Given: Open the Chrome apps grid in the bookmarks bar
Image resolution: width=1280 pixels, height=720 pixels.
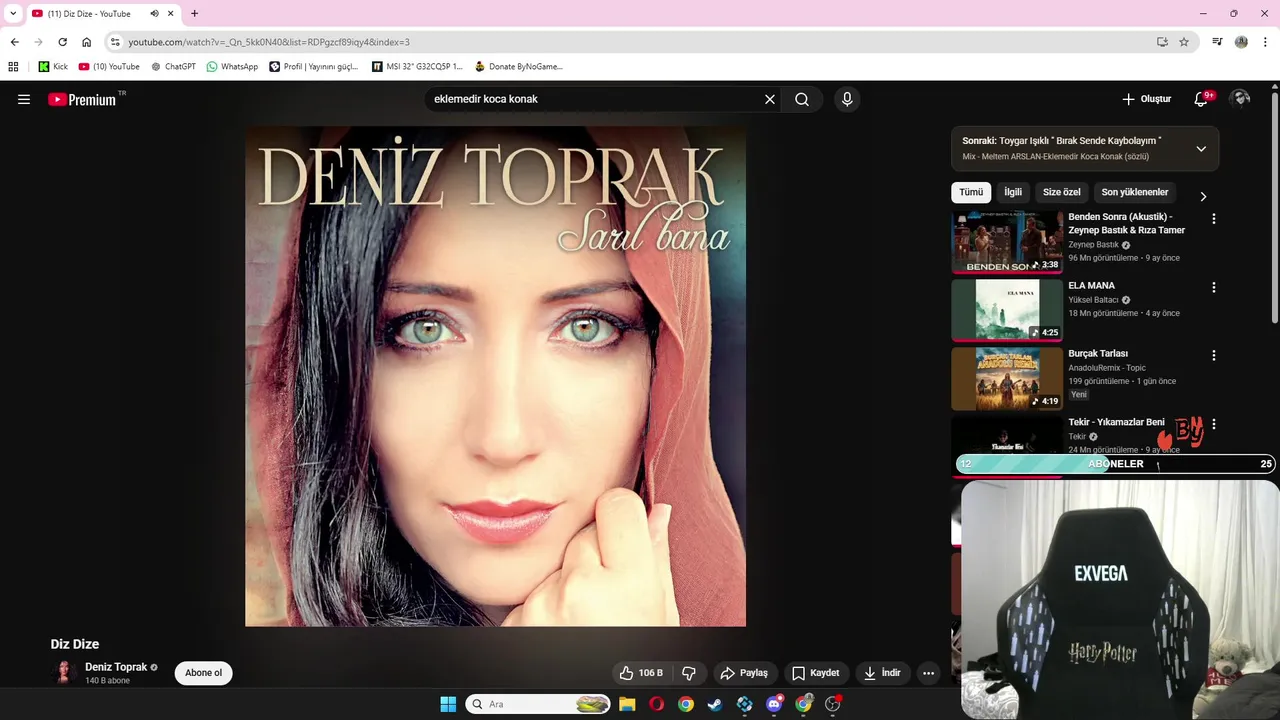Looking at the screenshot, I should [13, 67].
